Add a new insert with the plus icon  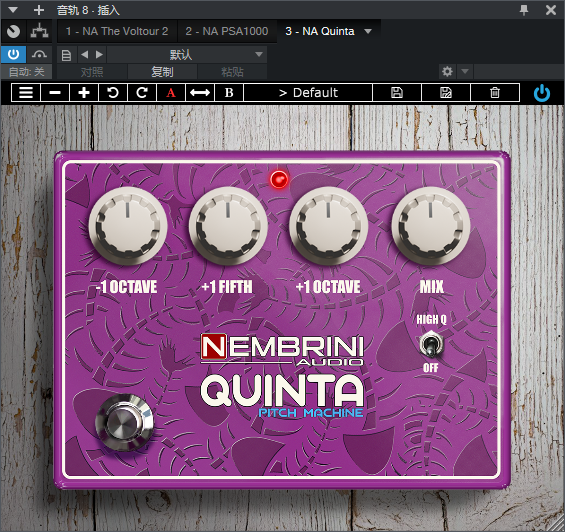click(39, 10)
